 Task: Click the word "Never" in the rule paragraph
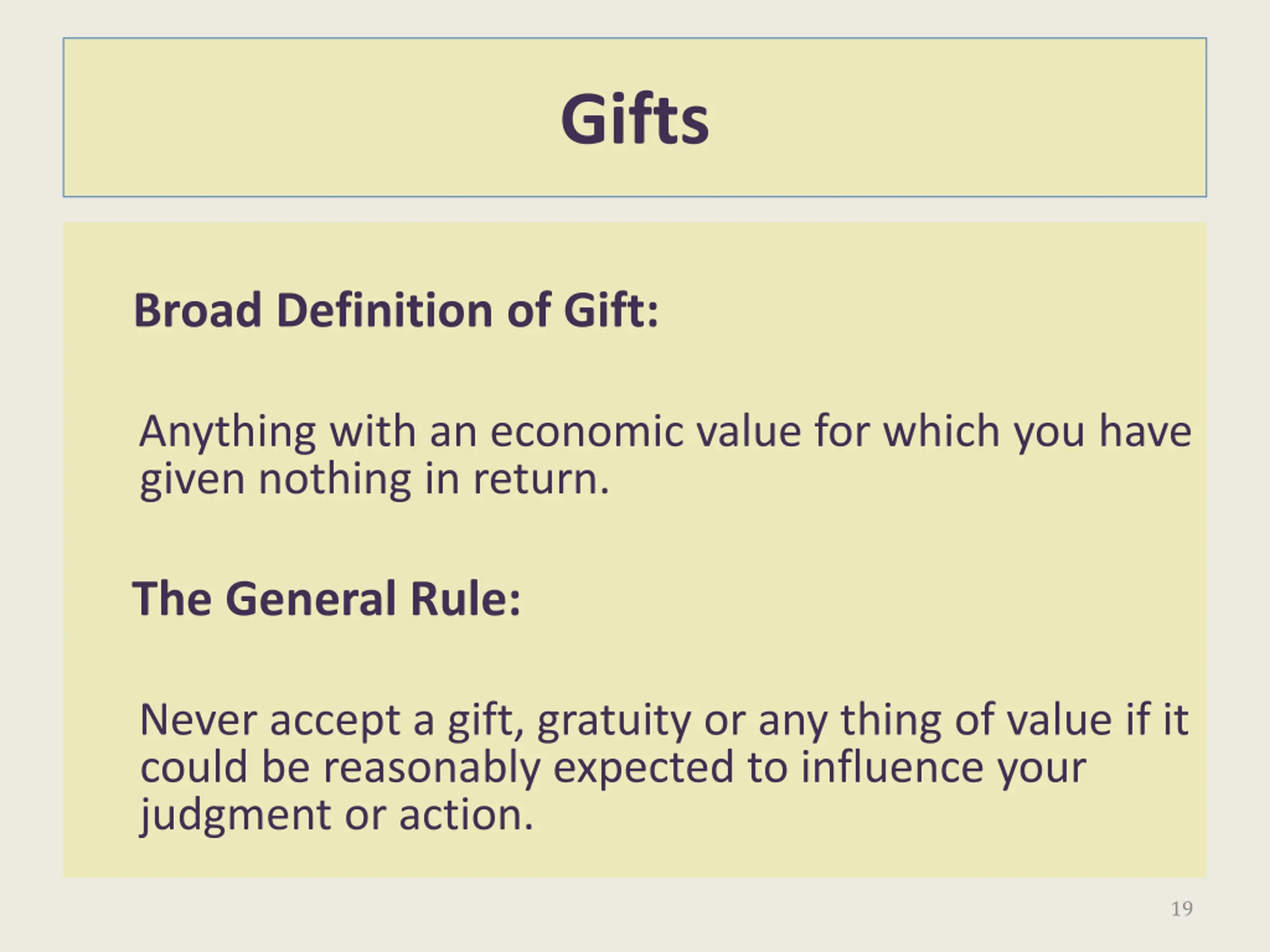[198, 719]
